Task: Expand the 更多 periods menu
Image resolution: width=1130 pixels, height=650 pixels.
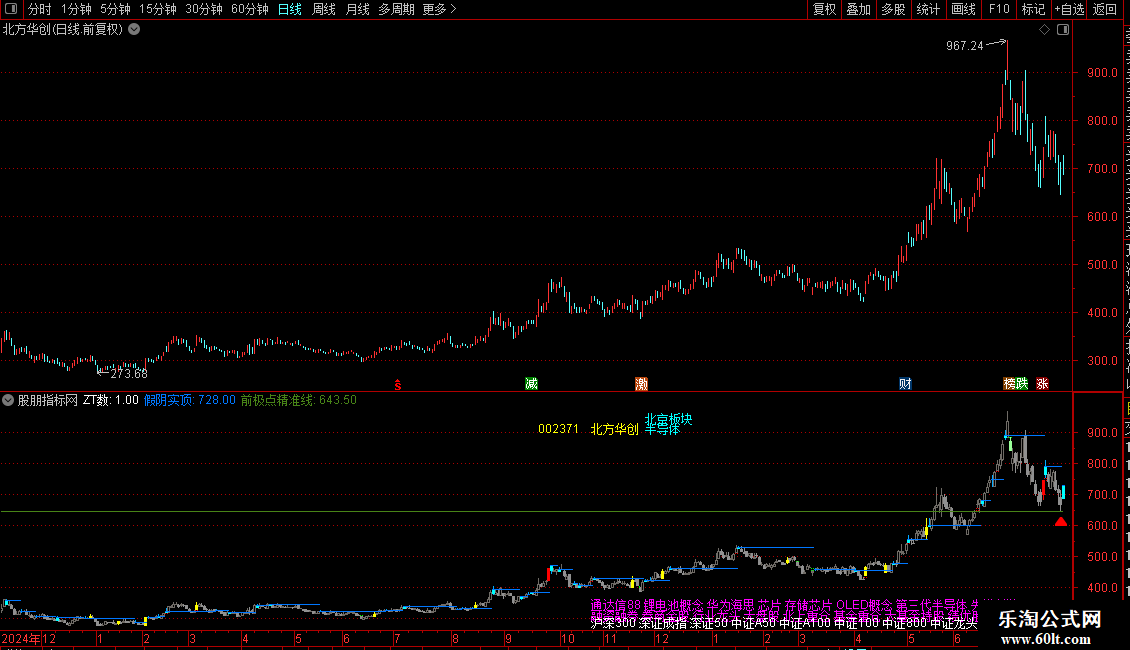Action: point(440,9)
